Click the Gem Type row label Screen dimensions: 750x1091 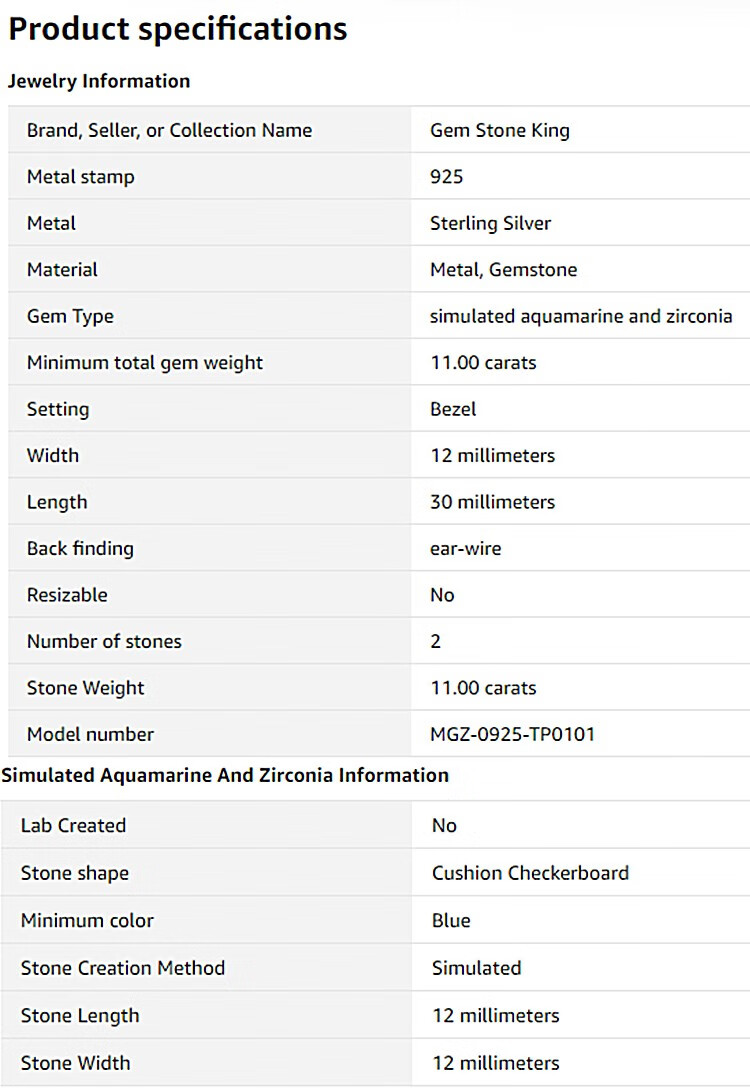(70, 316)
